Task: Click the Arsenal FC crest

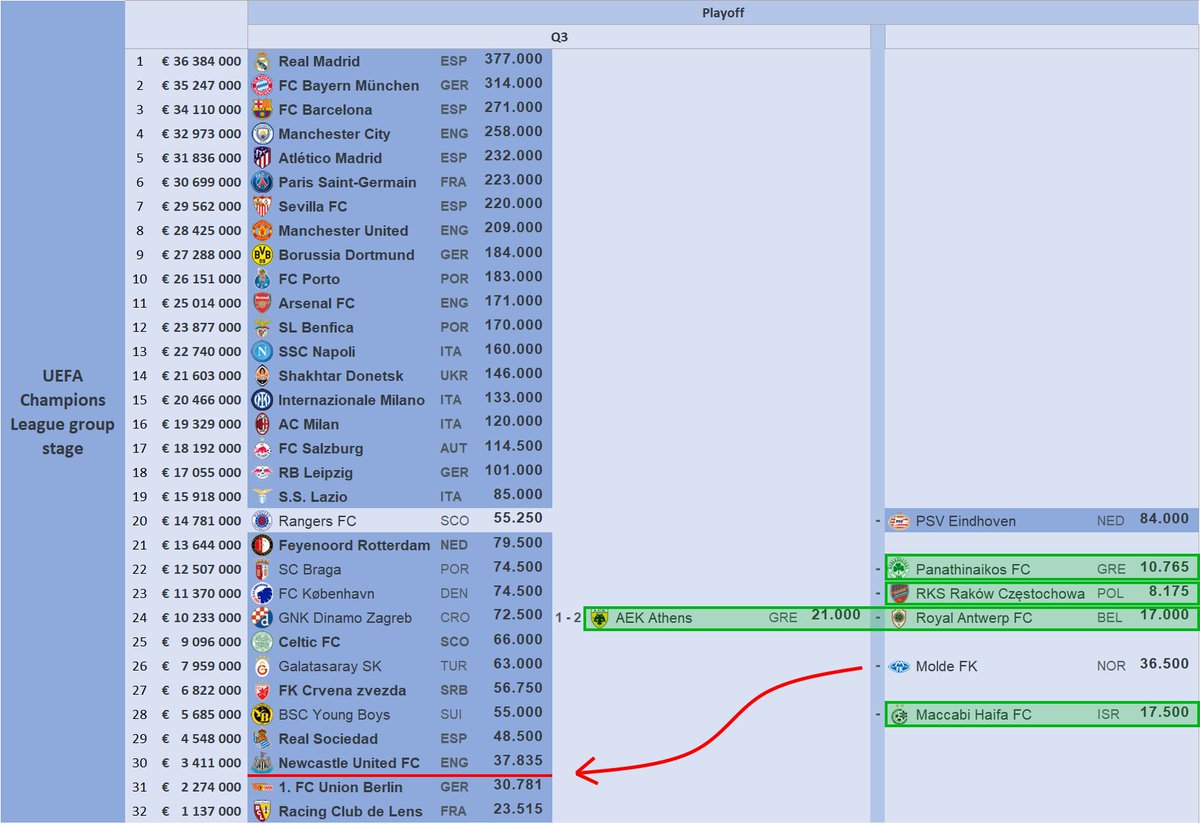Action: [262, 303]
